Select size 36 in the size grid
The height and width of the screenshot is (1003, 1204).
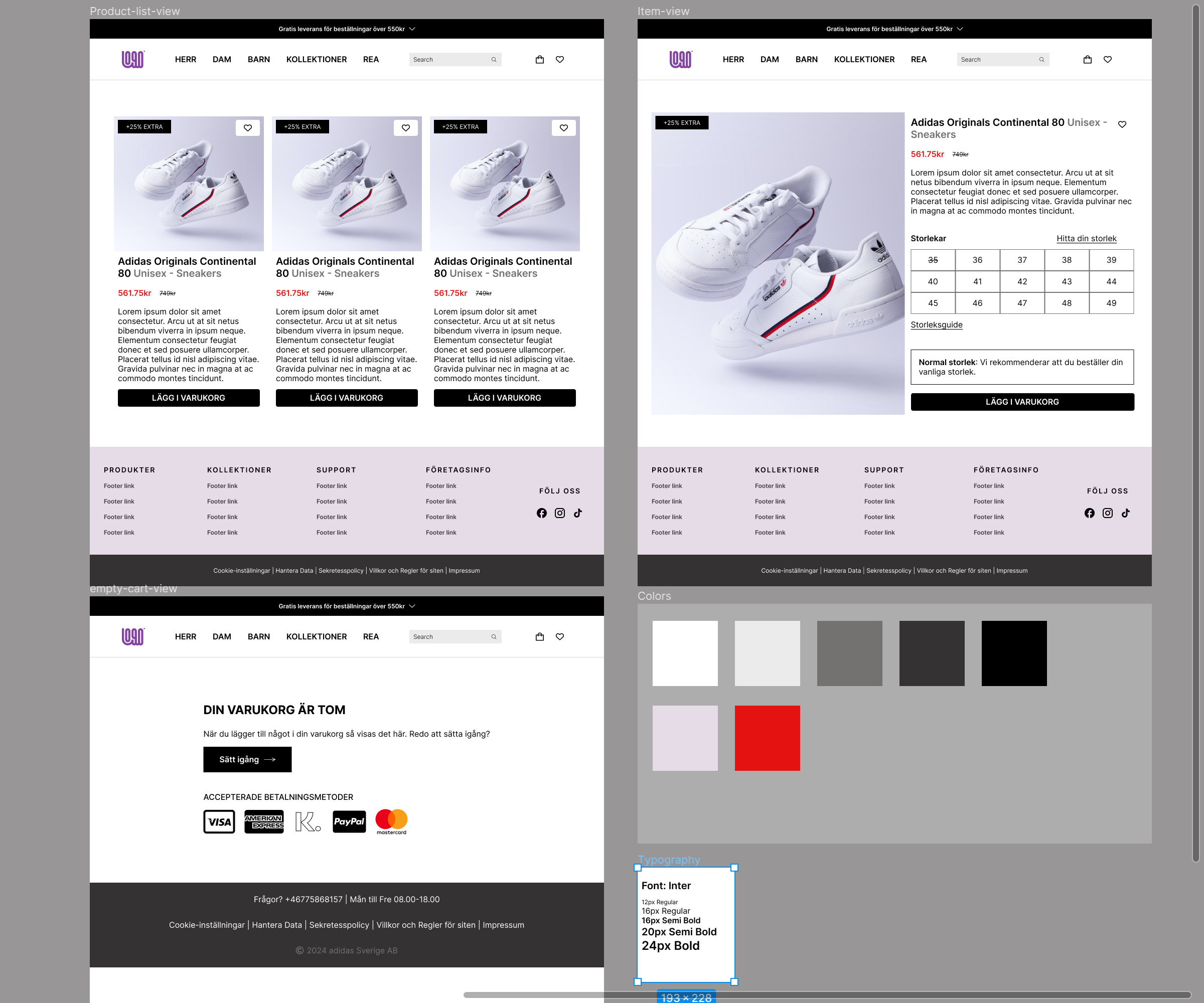pos(978,260)
